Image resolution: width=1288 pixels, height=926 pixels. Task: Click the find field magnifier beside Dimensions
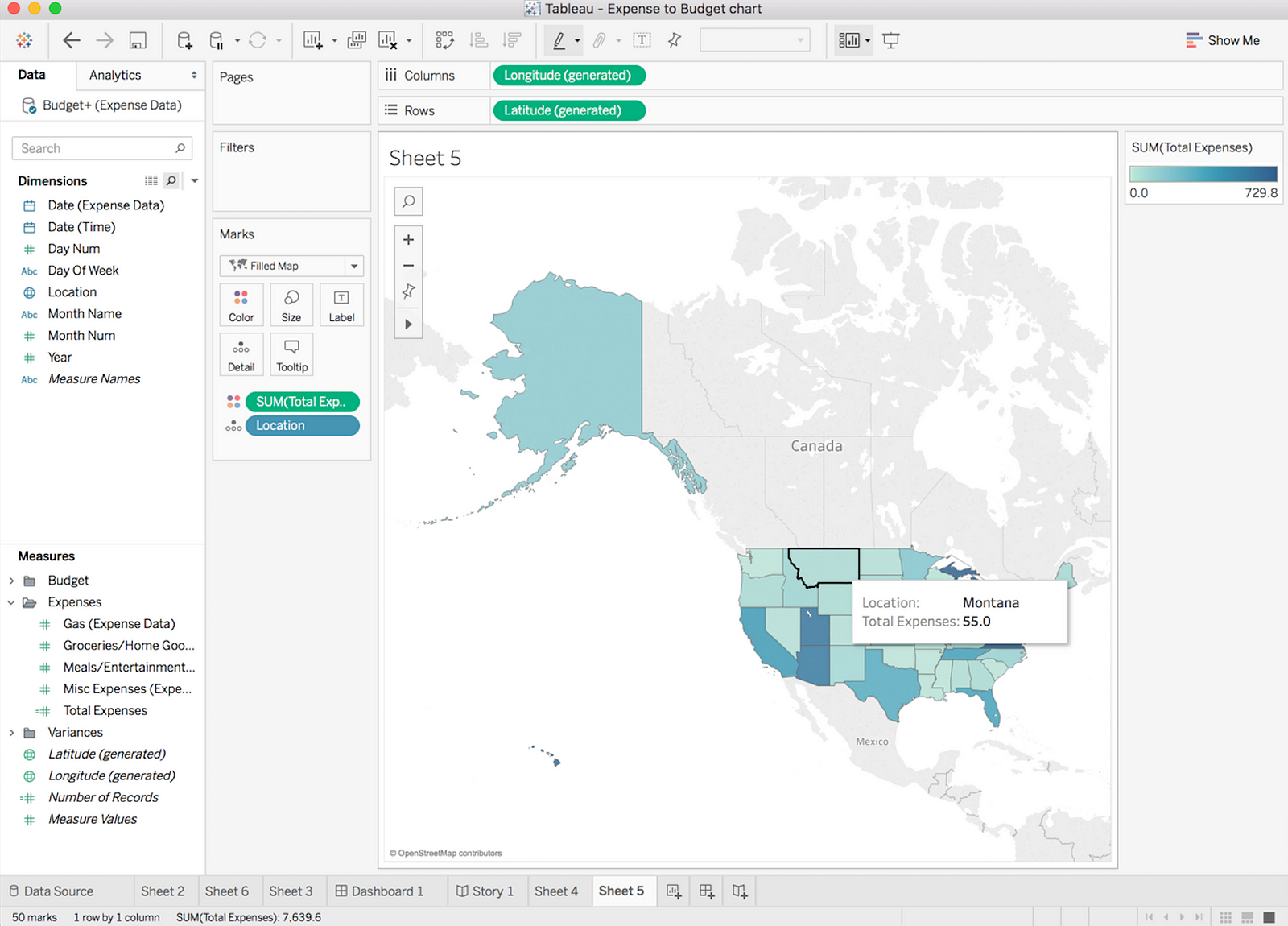pos(171,181)
